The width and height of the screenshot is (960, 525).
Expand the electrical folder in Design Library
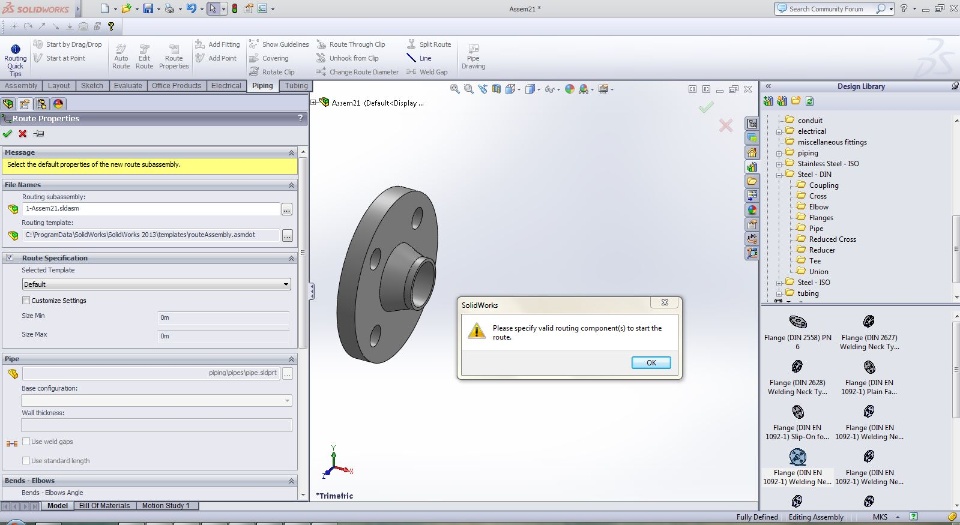[779, 132]
